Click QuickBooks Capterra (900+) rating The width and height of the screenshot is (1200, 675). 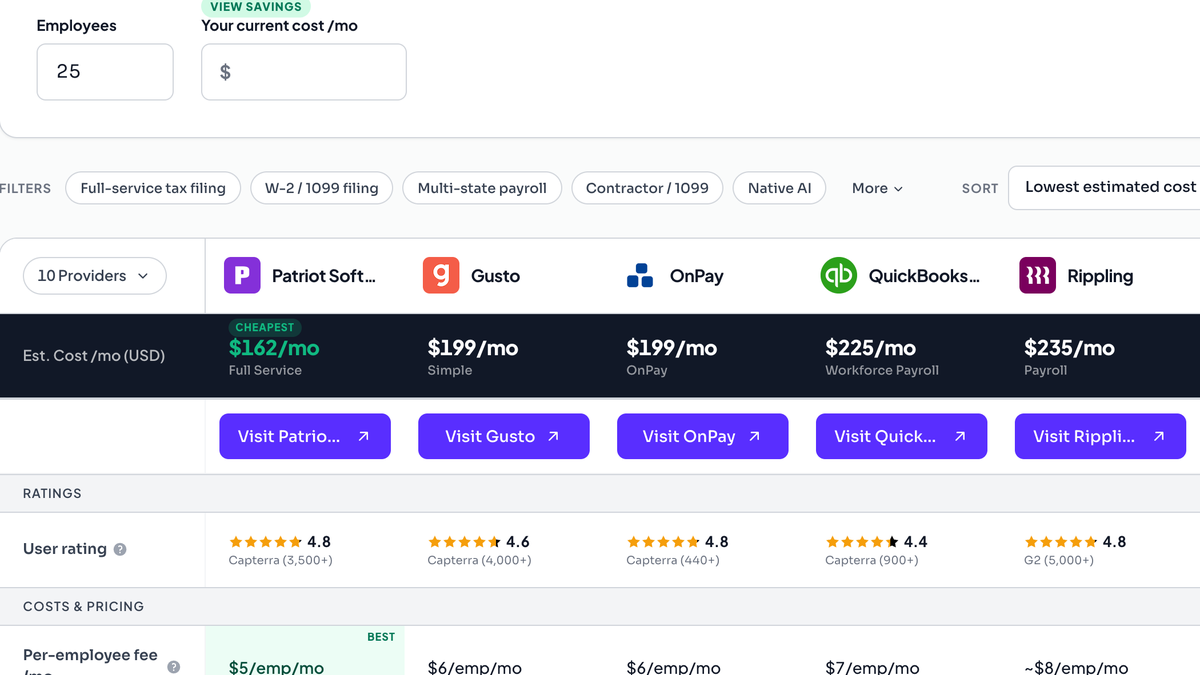click(x=872, y=560)
